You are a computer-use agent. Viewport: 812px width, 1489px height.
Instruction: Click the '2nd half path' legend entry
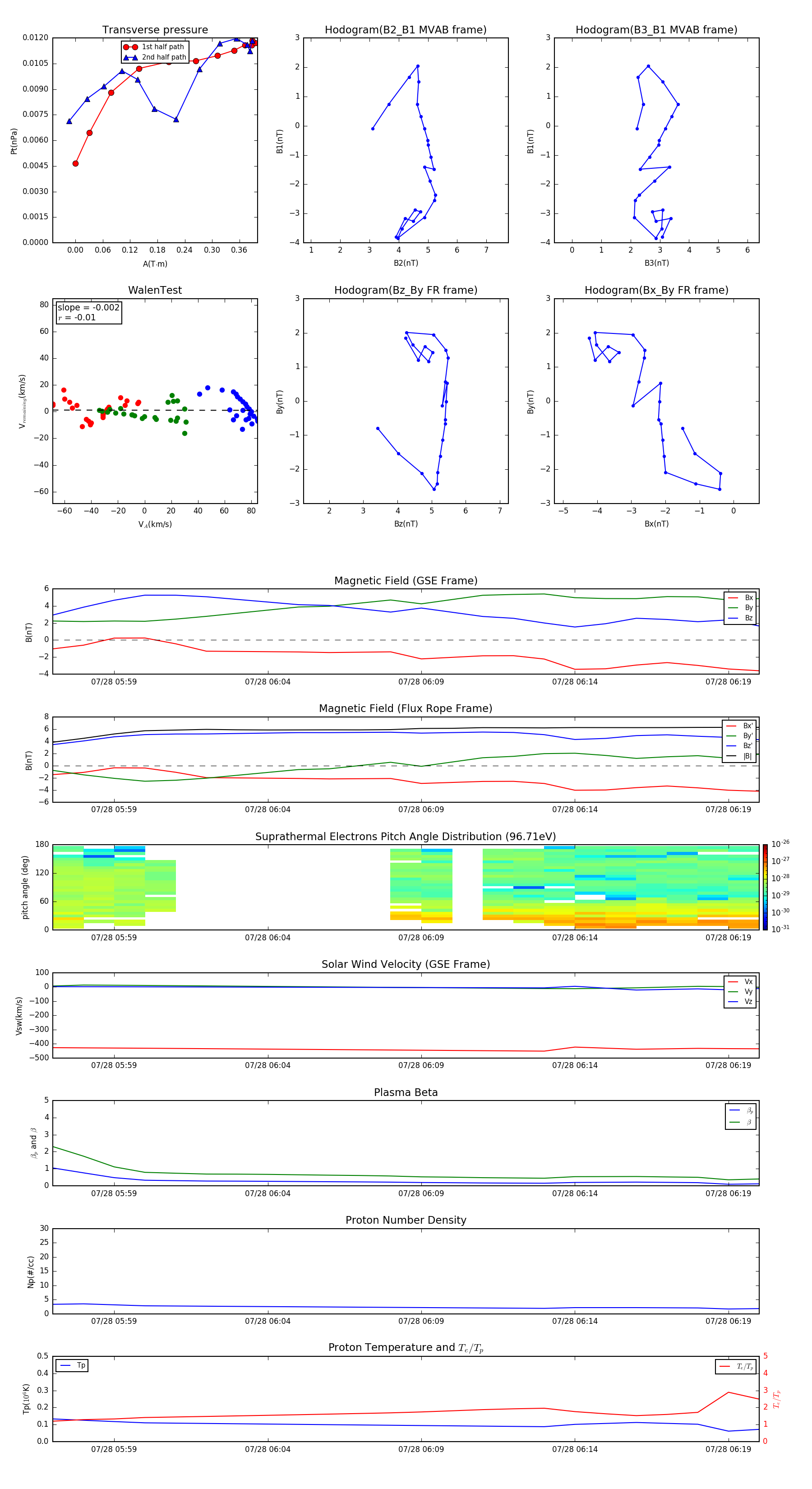[x=155, y=57]
